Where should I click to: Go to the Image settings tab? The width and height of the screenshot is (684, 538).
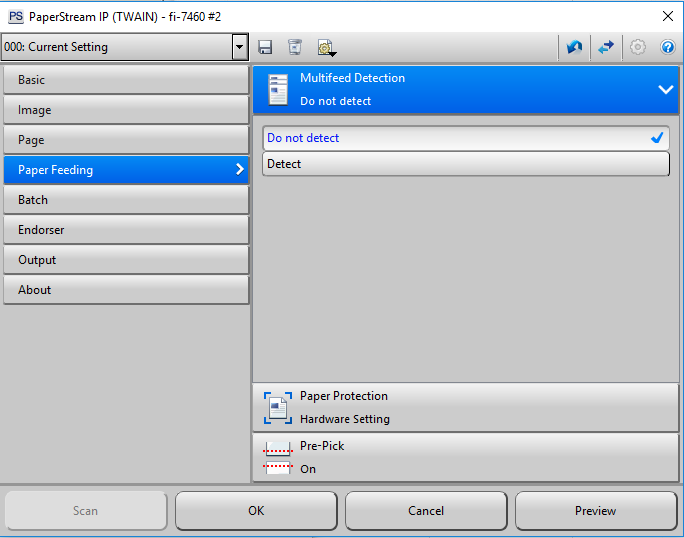click(x=125, y=110)
